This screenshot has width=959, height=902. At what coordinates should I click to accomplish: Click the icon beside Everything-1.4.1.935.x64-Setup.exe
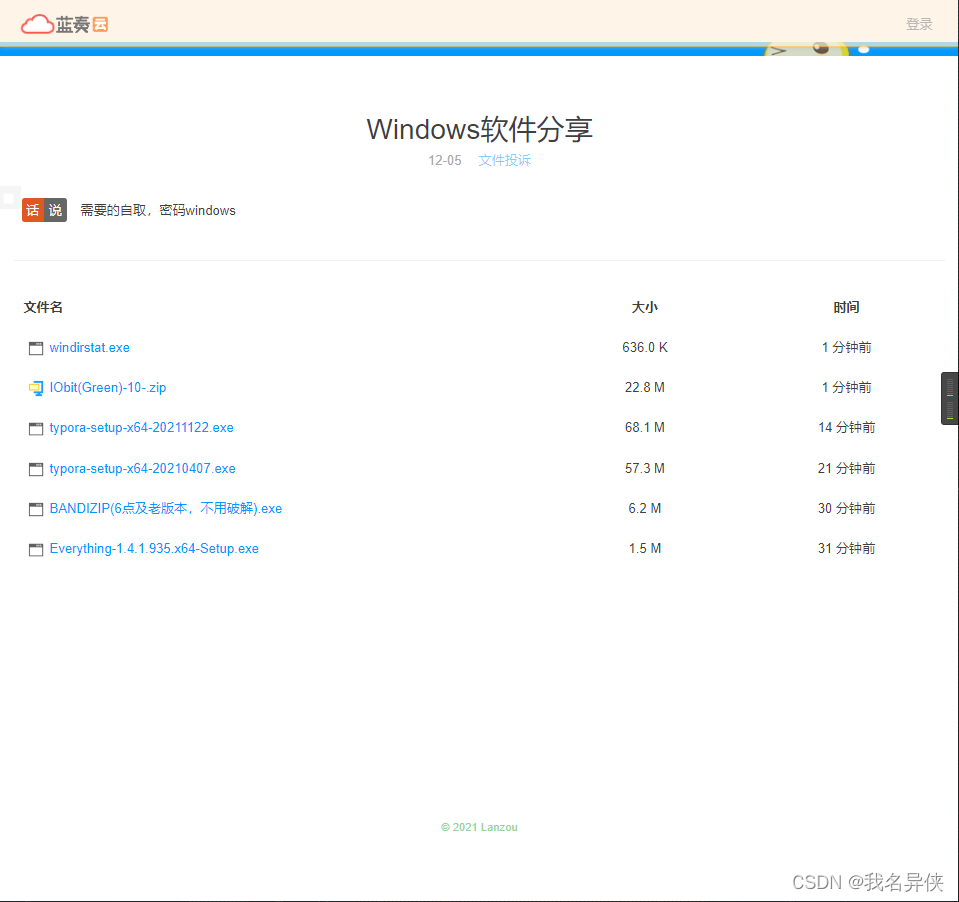(x=36, y=549)
